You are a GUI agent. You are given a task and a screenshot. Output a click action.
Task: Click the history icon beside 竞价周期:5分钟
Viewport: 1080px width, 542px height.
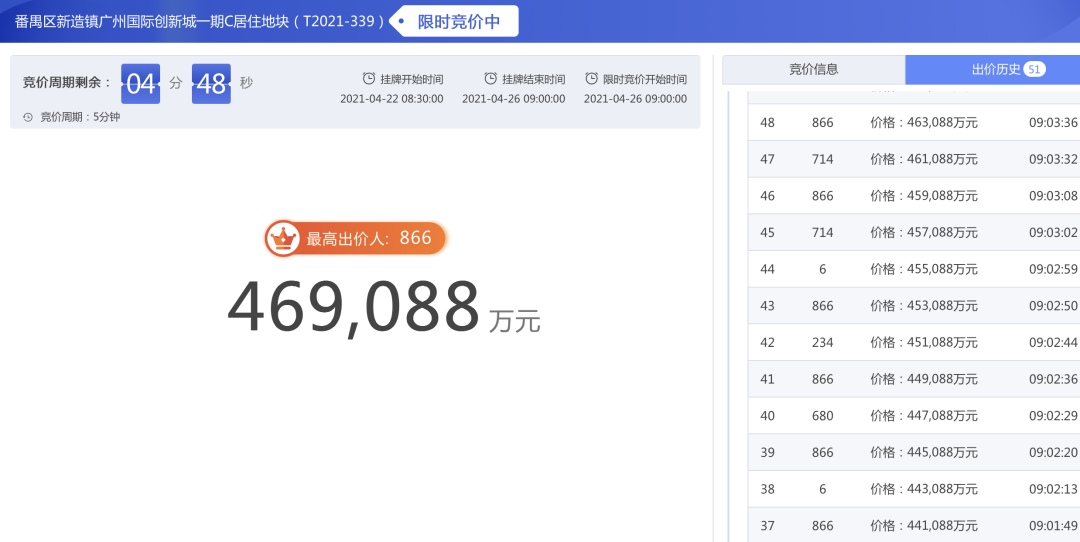click(28, 117)
